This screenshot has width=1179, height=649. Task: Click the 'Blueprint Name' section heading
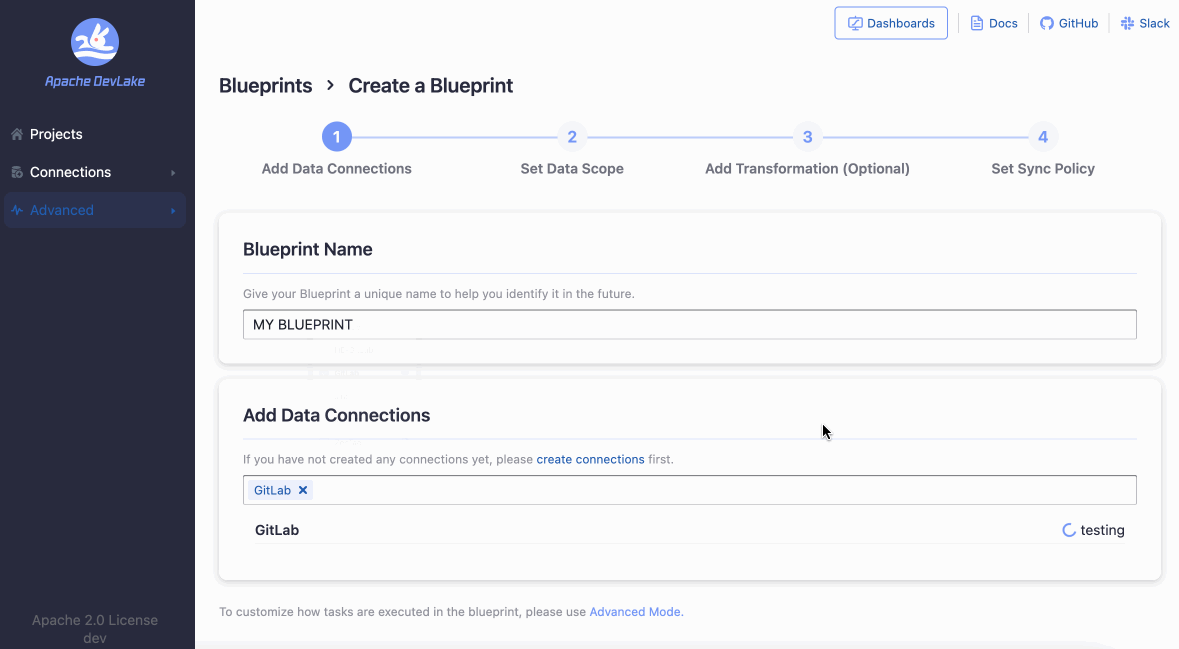point(308,250)
